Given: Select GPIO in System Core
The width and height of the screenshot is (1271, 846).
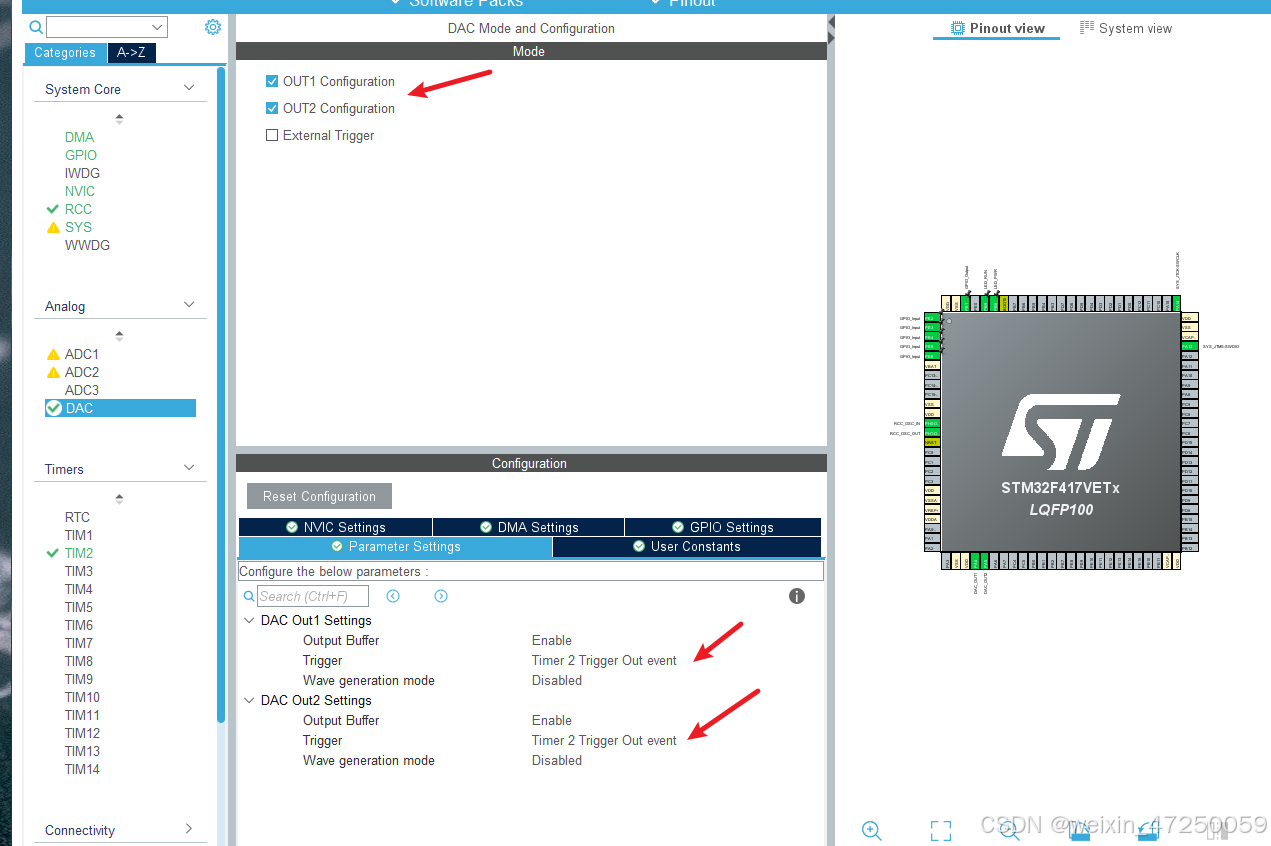Looking at the screenshot, I should click(x=81, y=155).
